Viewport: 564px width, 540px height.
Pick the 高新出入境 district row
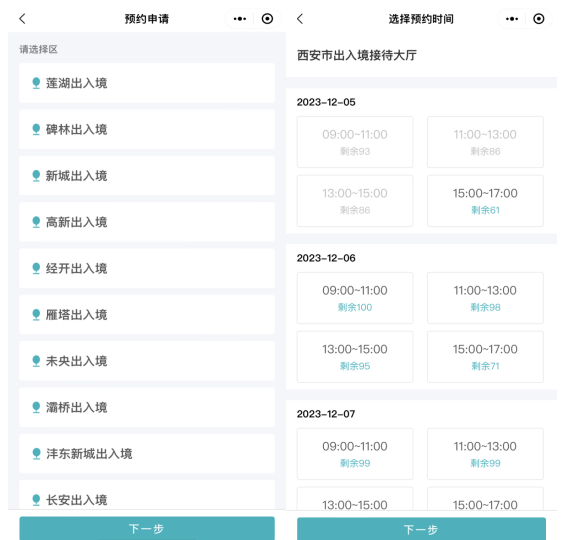pos(147,222)
